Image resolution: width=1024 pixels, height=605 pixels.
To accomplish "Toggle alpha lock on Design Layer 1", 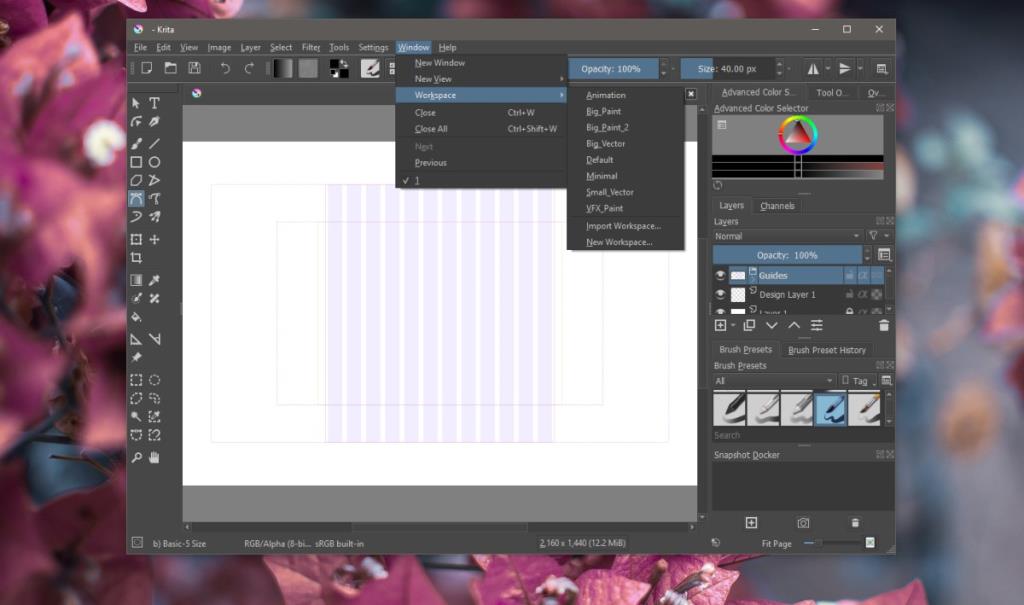I will [x=863, y=294].
